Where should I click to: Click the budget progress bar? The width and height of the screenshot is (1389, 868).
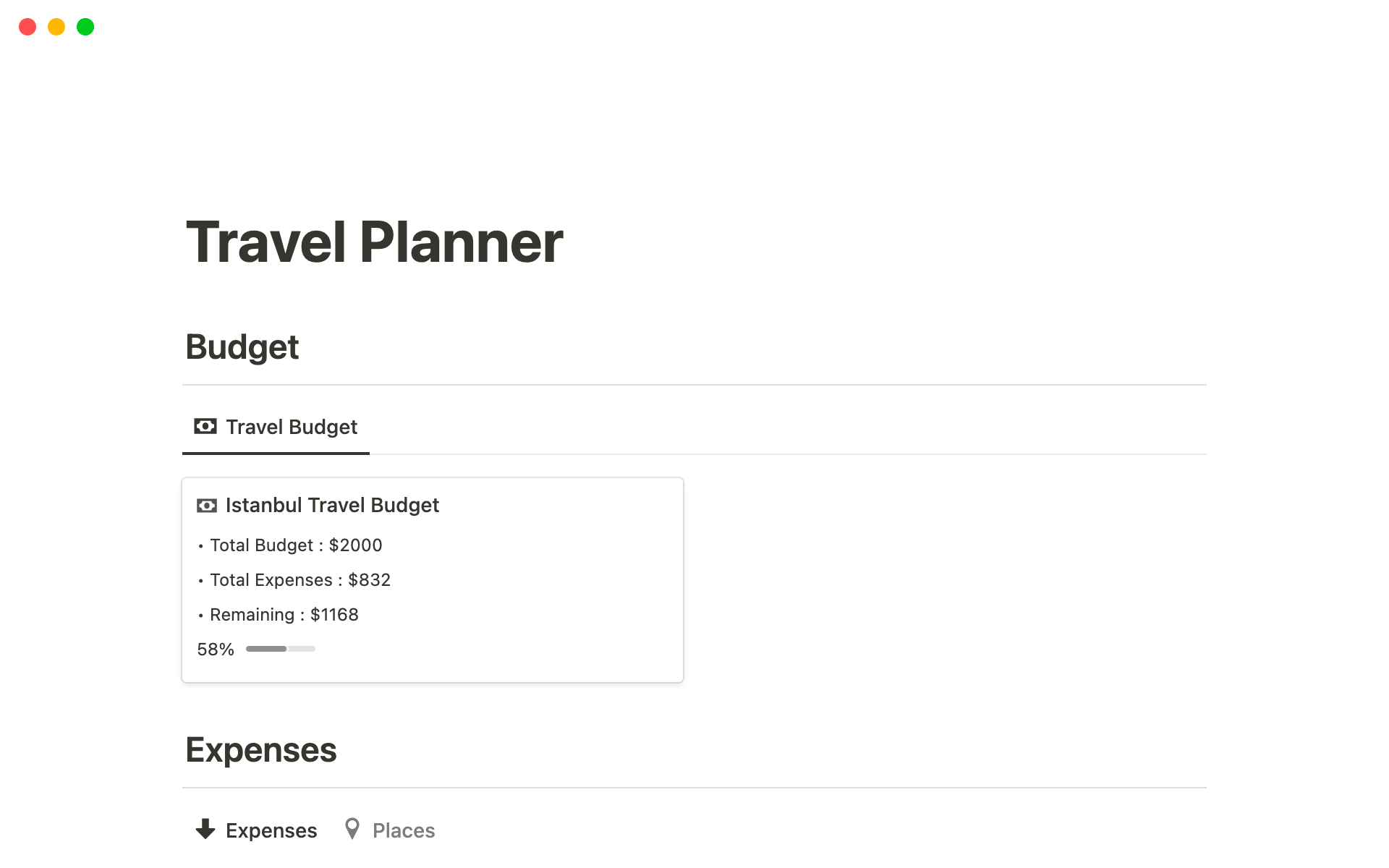[281, 649]
